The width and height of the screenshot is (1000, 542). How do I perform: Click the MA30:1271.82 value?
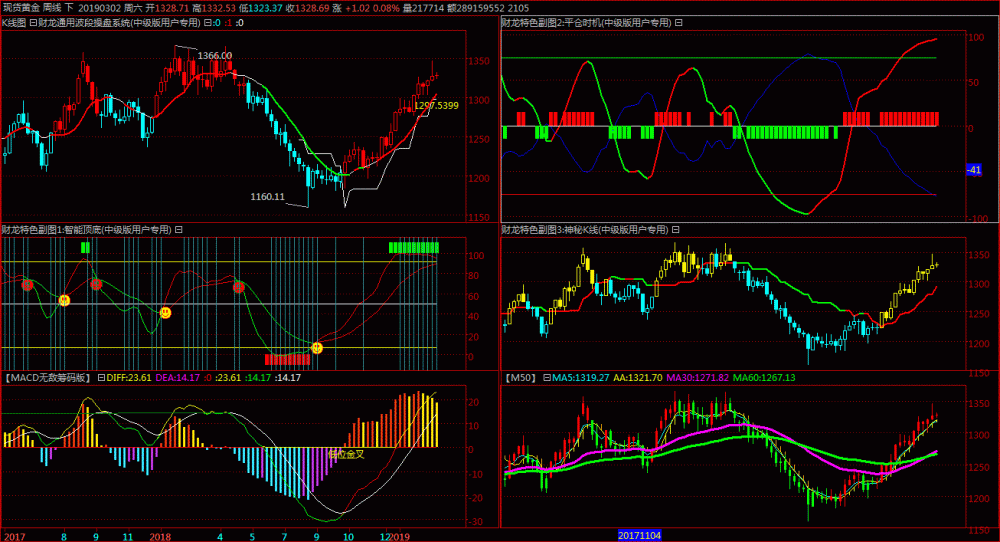pyautogui.click(x=698, y=377)
